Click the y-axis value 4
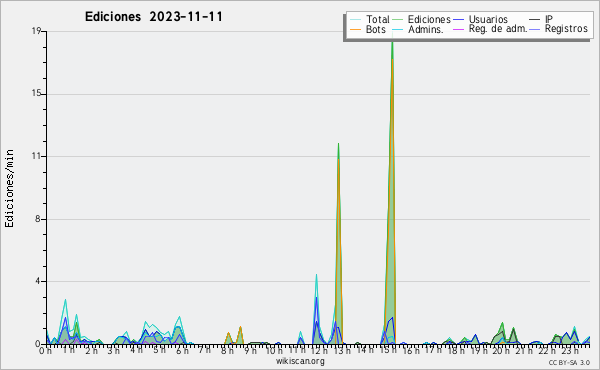 (x=38, y=281)
